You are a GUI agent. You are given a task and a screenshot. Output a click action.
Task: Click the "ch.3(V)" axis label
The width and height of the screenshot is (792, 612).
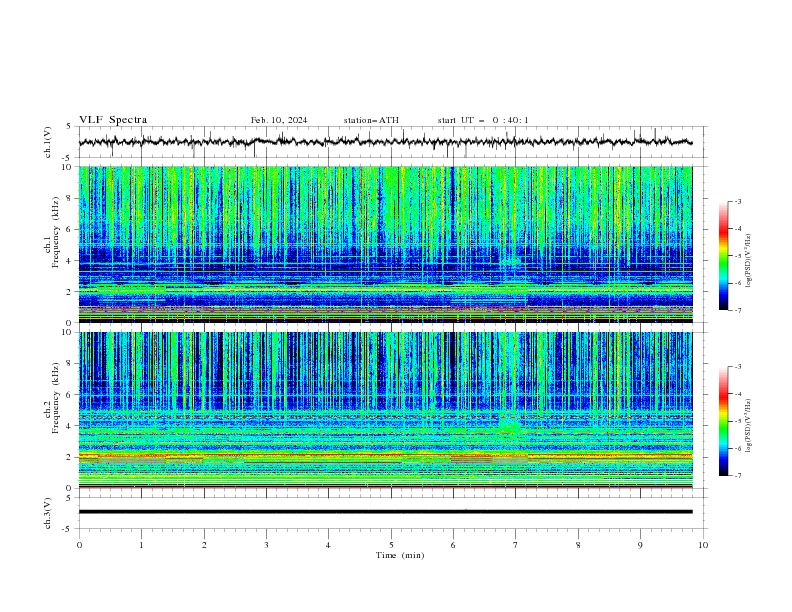tap(48, 513)
